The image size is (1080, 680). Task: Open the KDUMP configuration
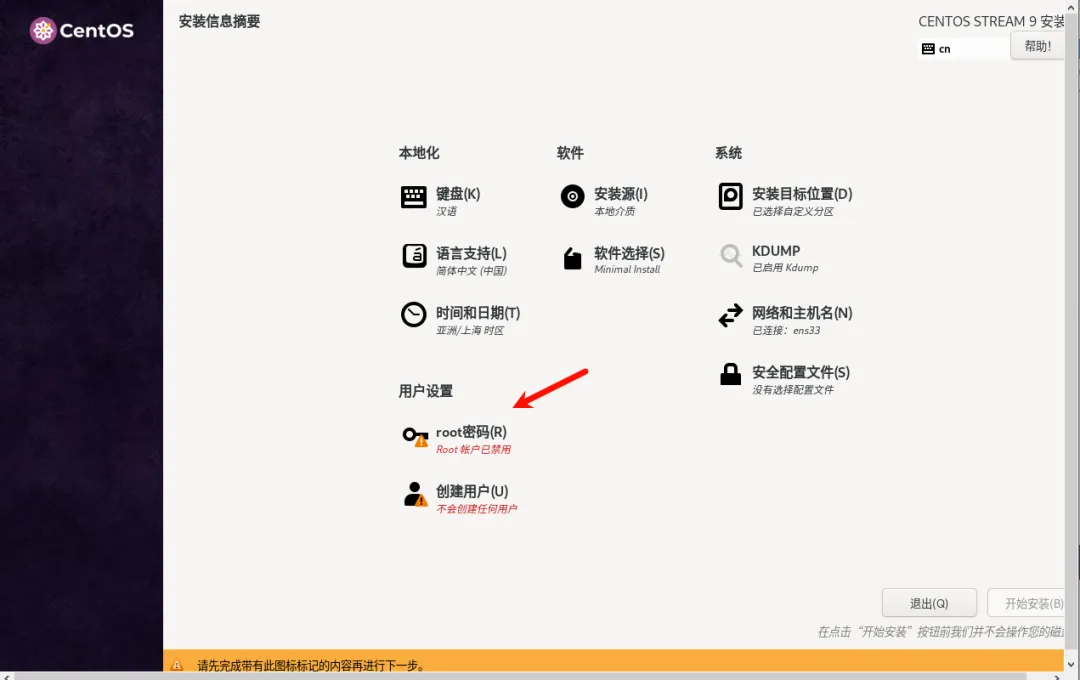(x=776, y=251)
